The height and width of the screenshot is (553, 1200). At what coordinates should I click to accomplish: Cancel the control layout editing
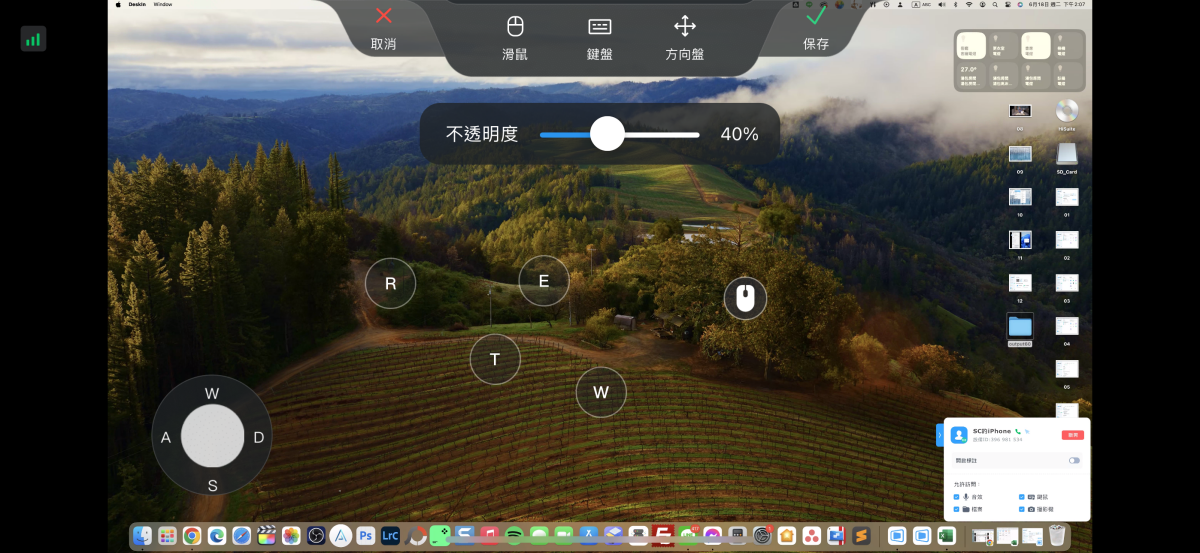(x=383, y=28)
